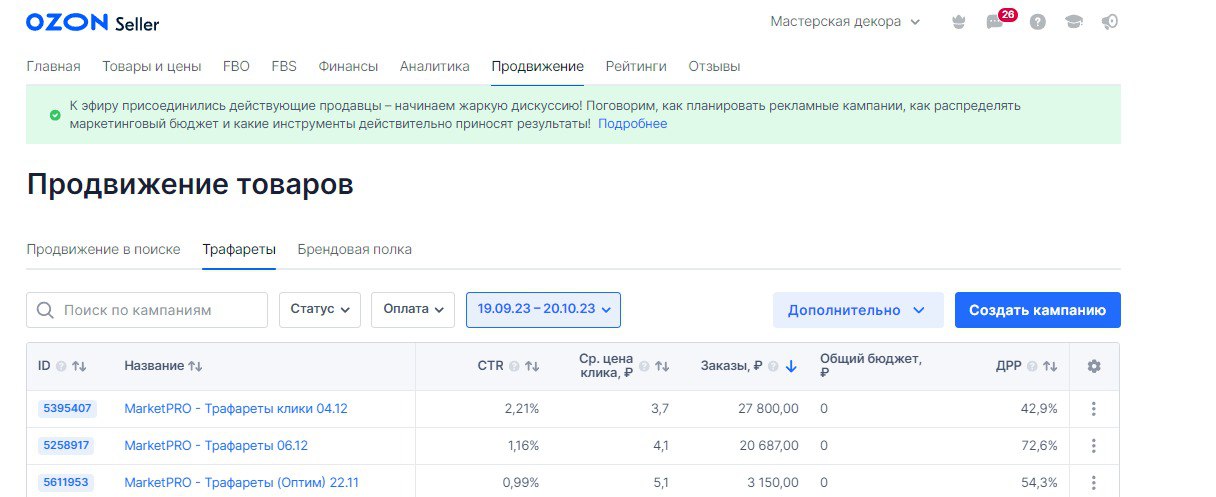1216x497 pixels.
Task: Click the search magnifier icon
Action: pyautogui.click(x=44, y=310)
